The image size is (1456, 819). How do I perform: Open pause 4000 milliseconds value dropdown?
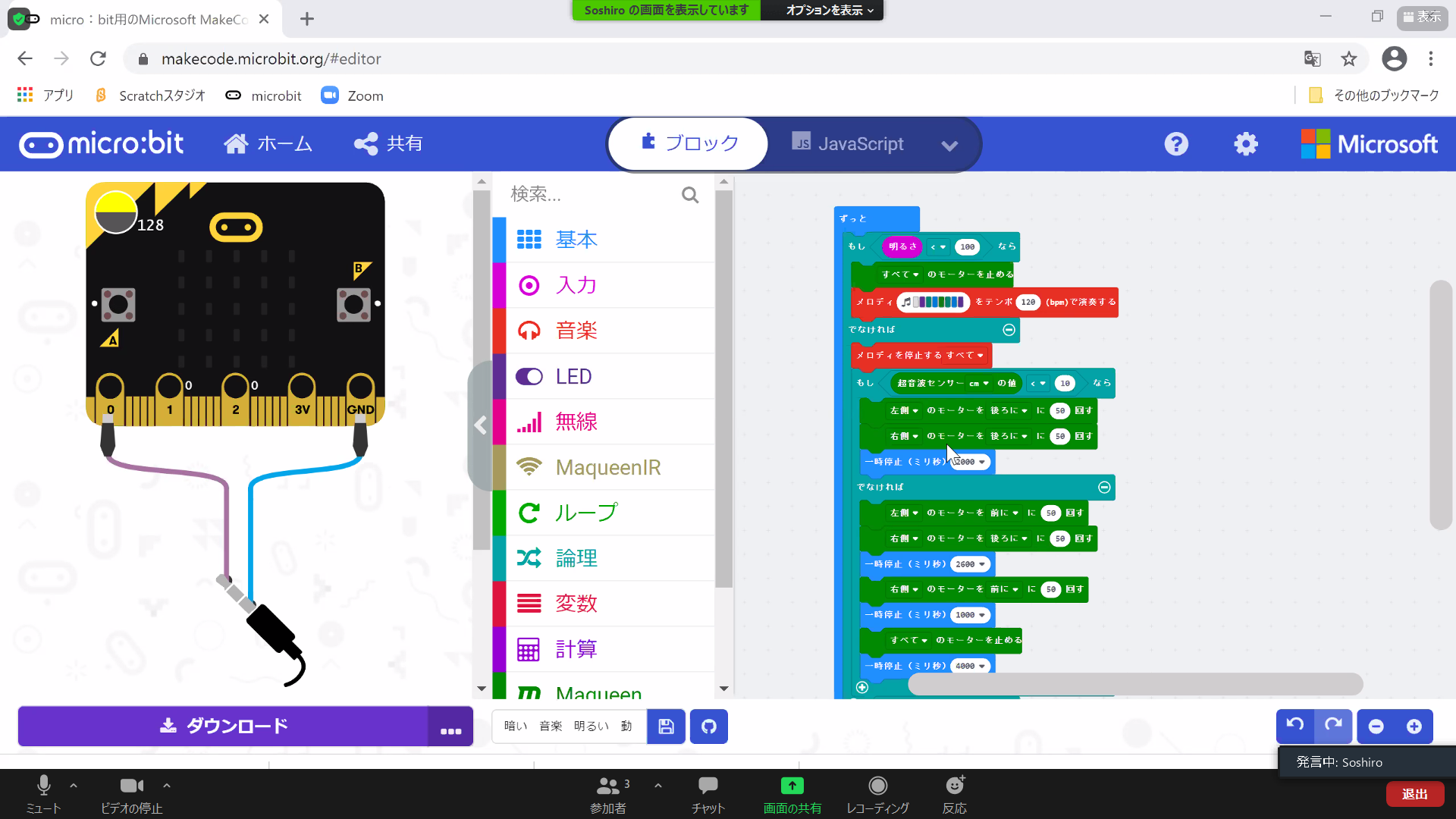[x=970, y=666]
